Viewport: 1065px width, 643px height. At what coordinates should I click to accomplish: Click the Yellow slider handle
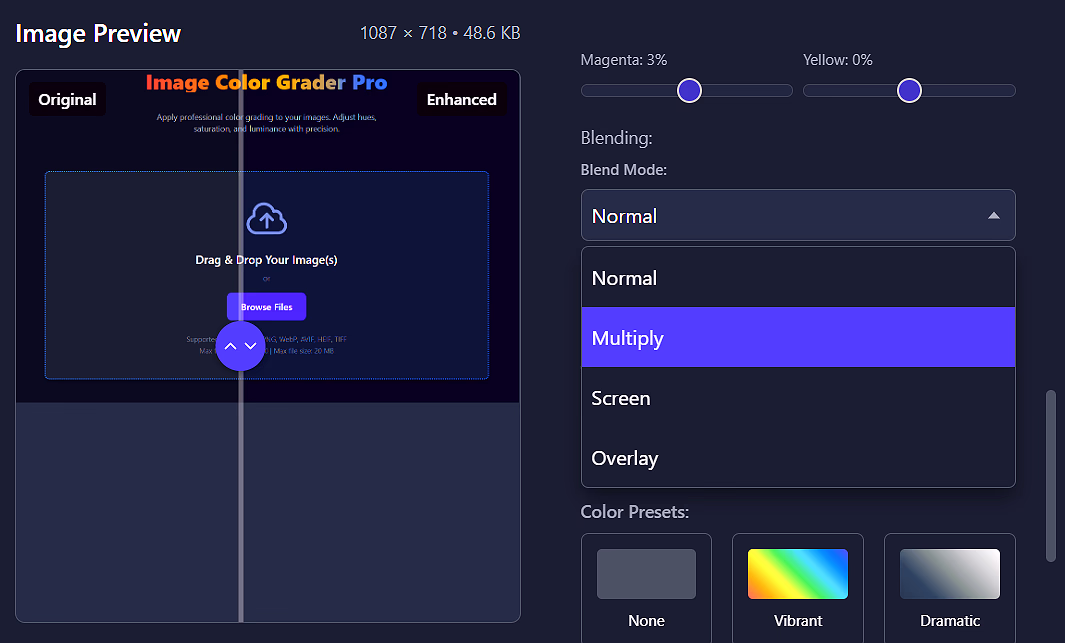[x=909, y=90]
